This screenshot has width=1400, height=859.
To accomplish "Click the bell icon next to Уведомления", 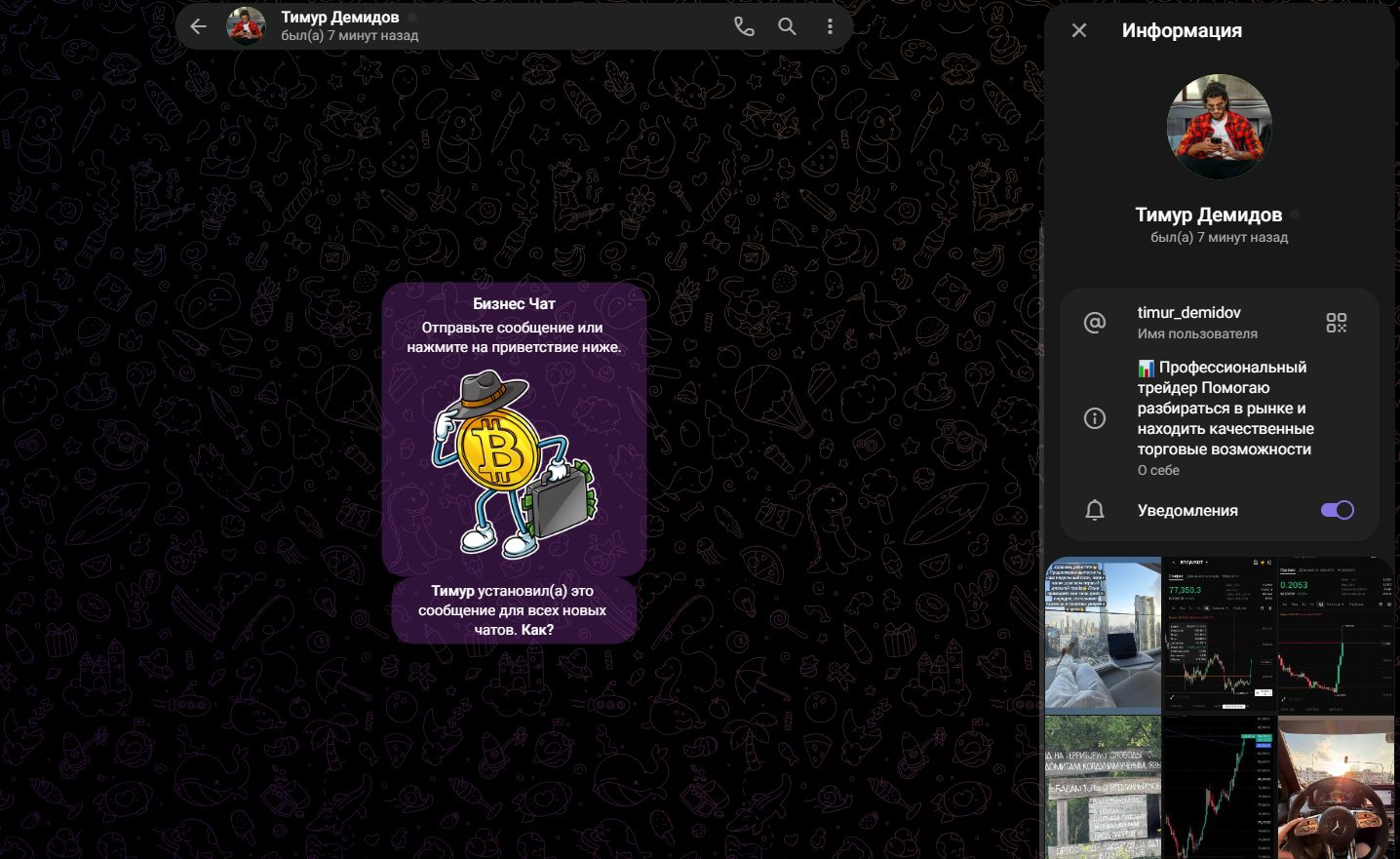I will (1095, 510).
